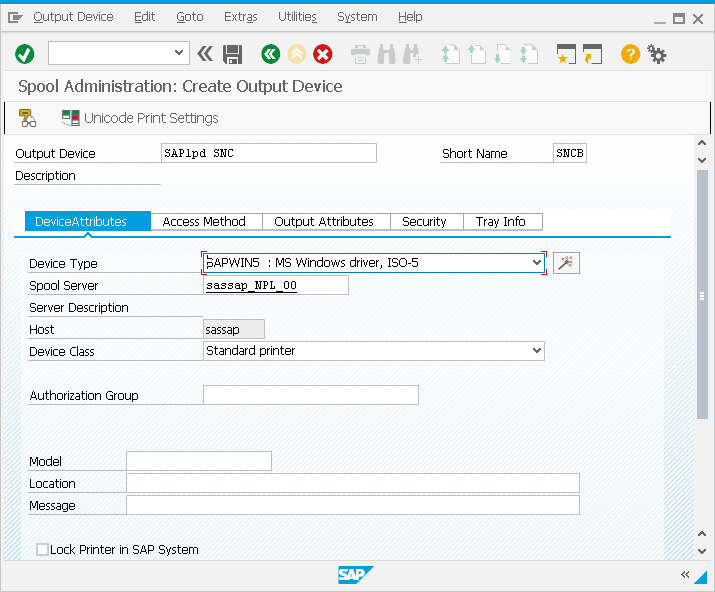Viewport: 715px width, 592px height.
Task: Click the Model input field
Action: pos(199,461)
